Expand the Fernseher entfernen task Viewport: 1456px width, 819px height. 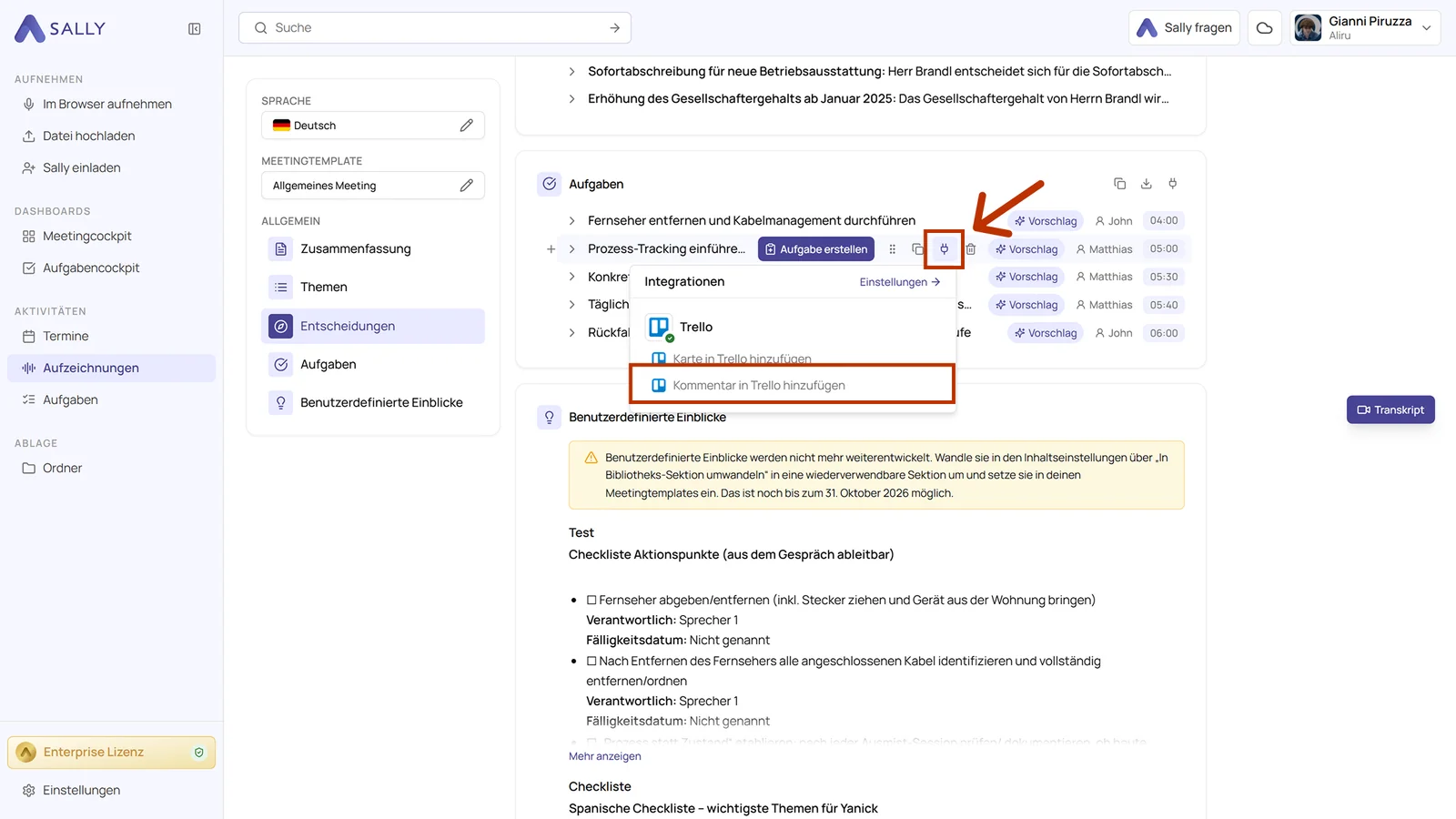click(571, 221)
